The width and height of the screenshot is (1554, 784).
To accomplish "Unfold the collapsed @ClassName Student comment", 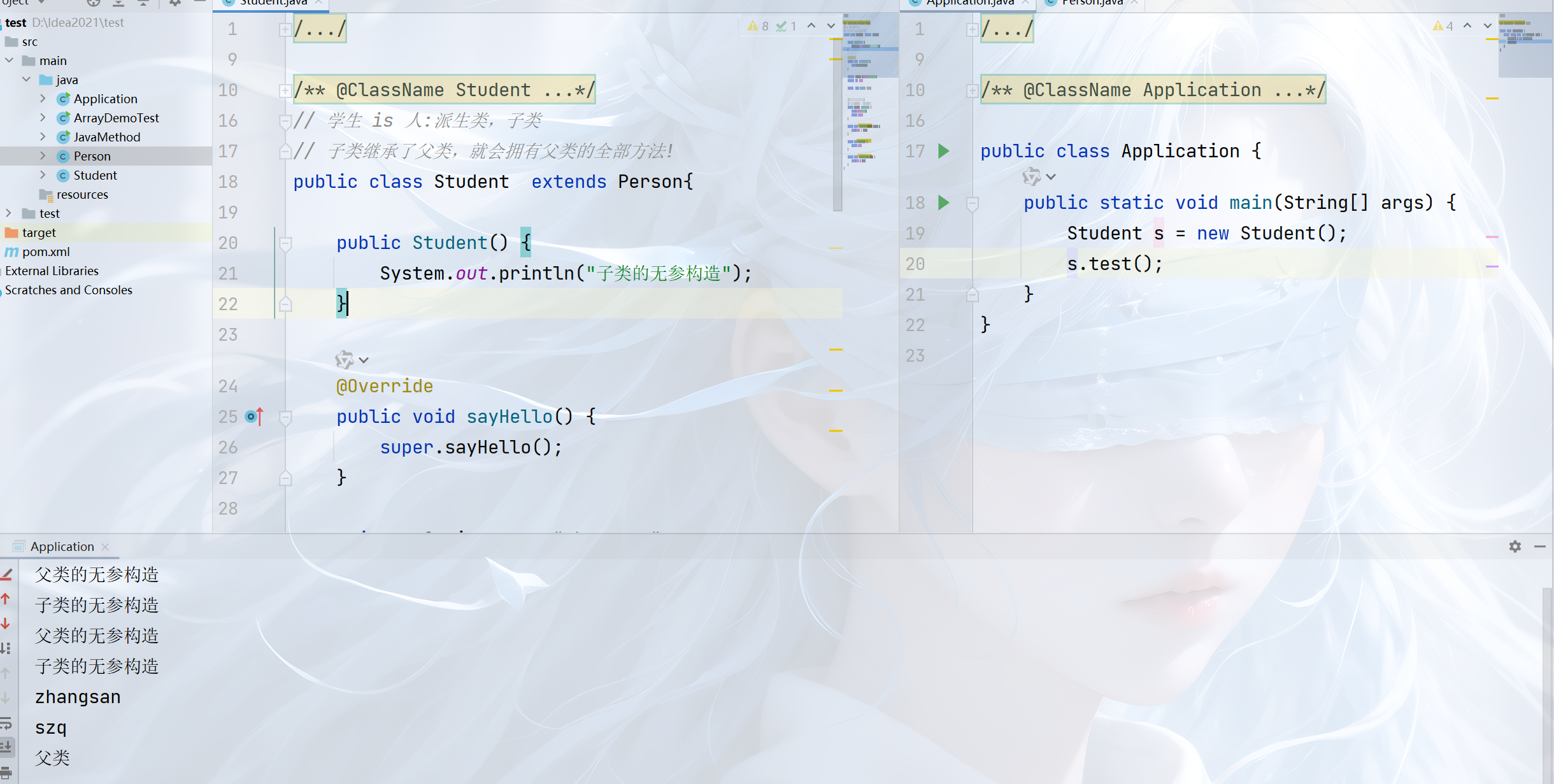I will pyautogui.click(x=285, y=90).
